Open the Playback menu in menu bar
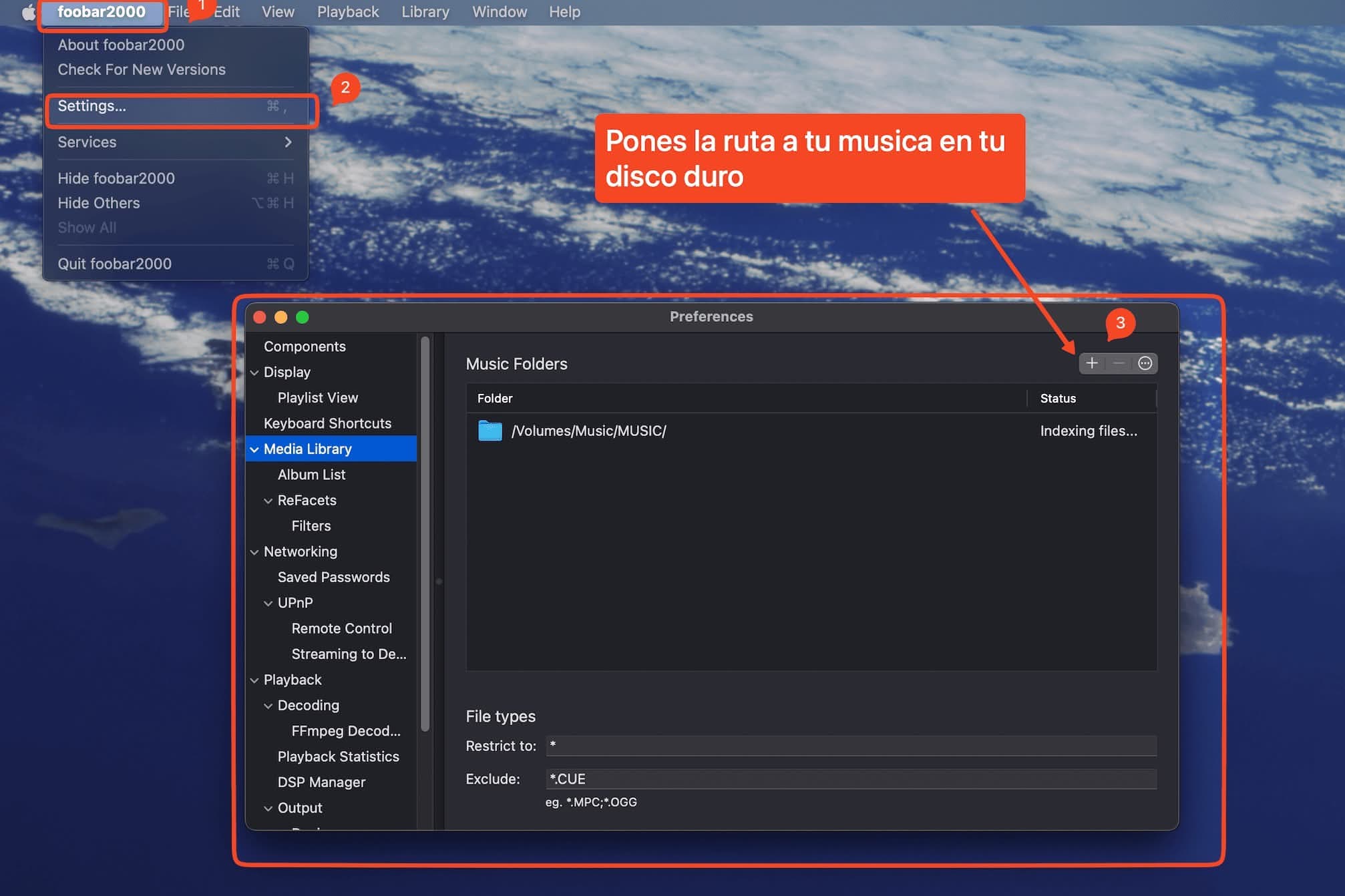This screenshot has height=896, width=1345. click(x=348, y=12)
